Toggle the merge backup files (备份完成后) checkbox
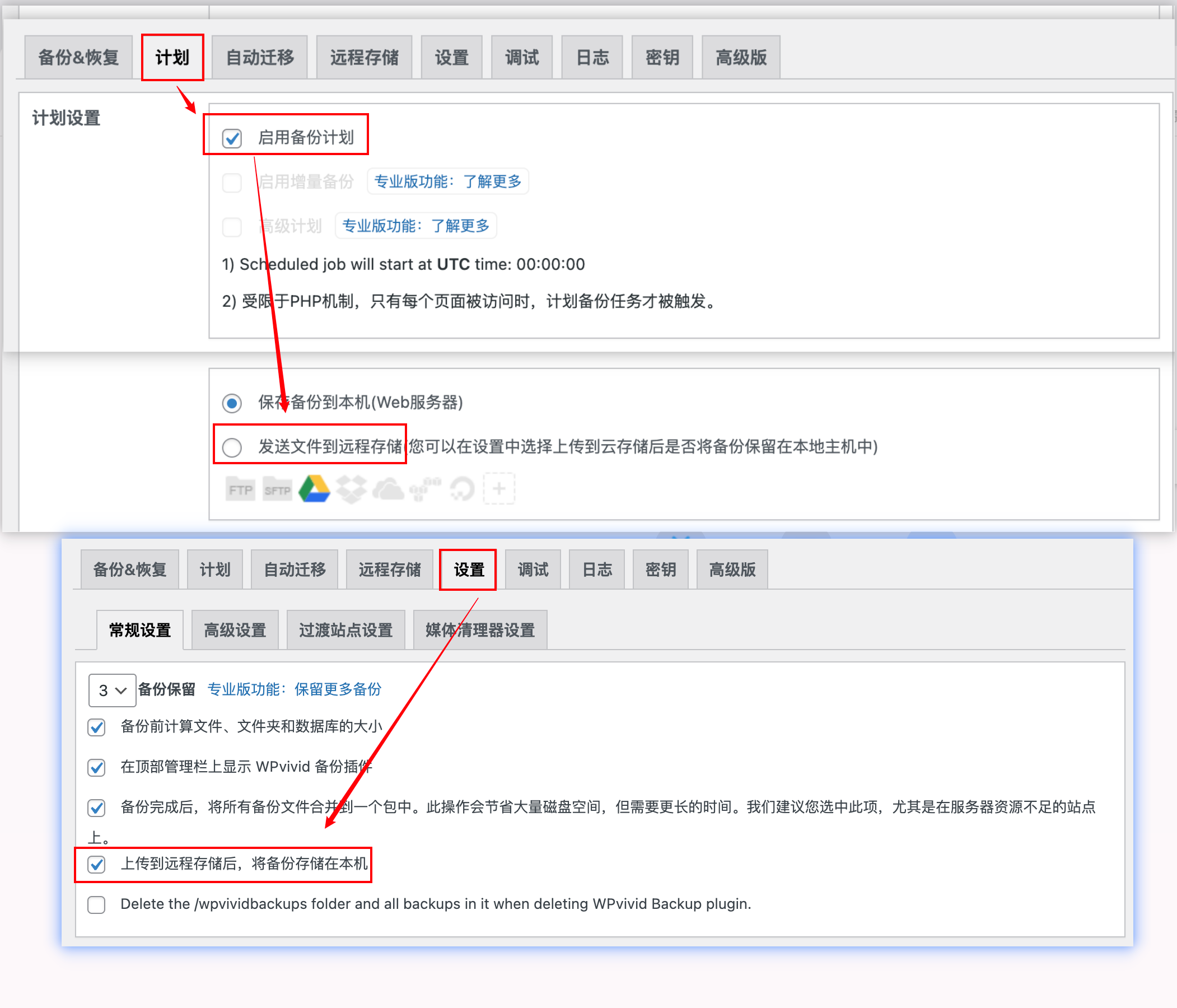This screenshot has height=1008, width=1177. coord(96,808)
